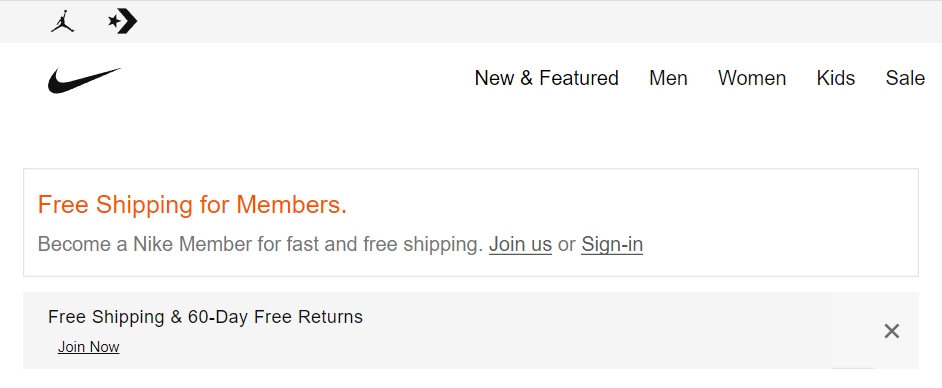Open the Jordan brand logo link
This screenshot has height=388, width=942.
[x=62, y=22]
